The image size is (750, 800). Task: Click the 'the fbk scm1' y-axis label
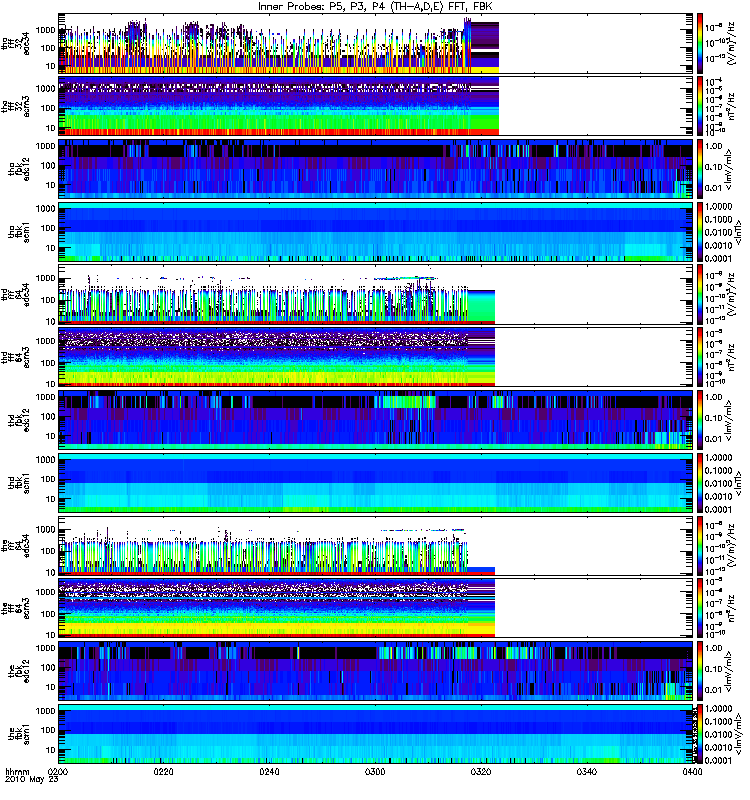tap(19, 734)
